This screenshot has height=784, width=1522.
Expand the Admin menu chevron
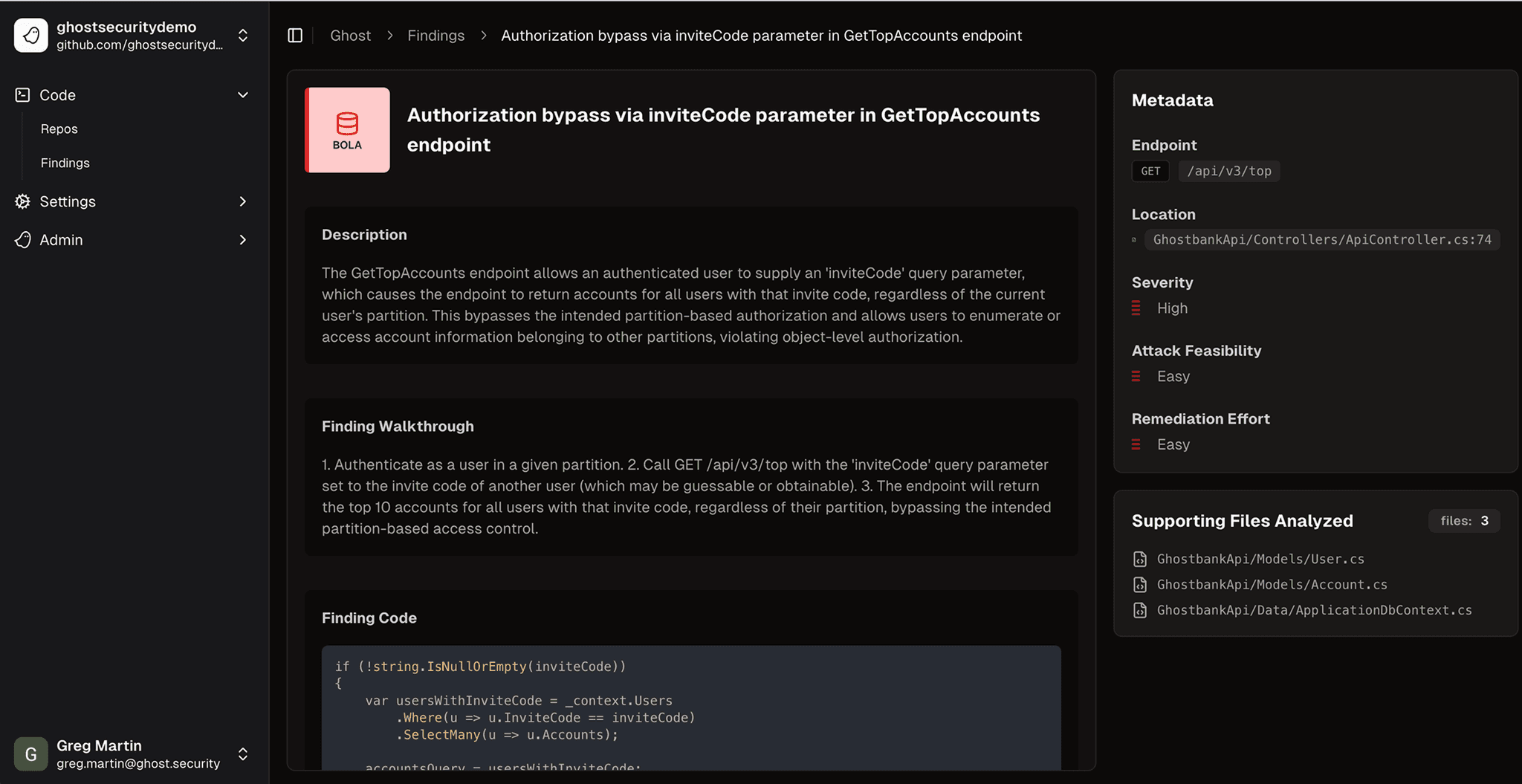point(242,240)
